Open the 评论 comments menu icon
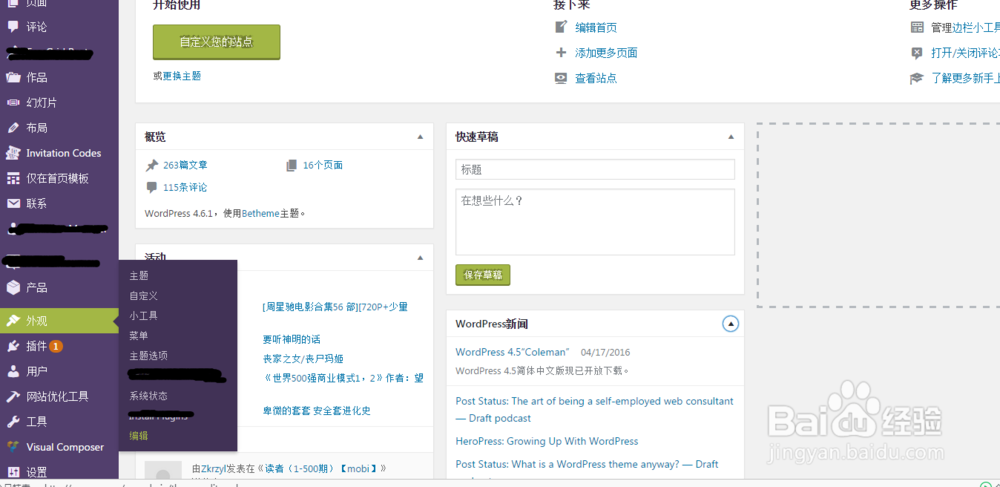 point(13,27)
